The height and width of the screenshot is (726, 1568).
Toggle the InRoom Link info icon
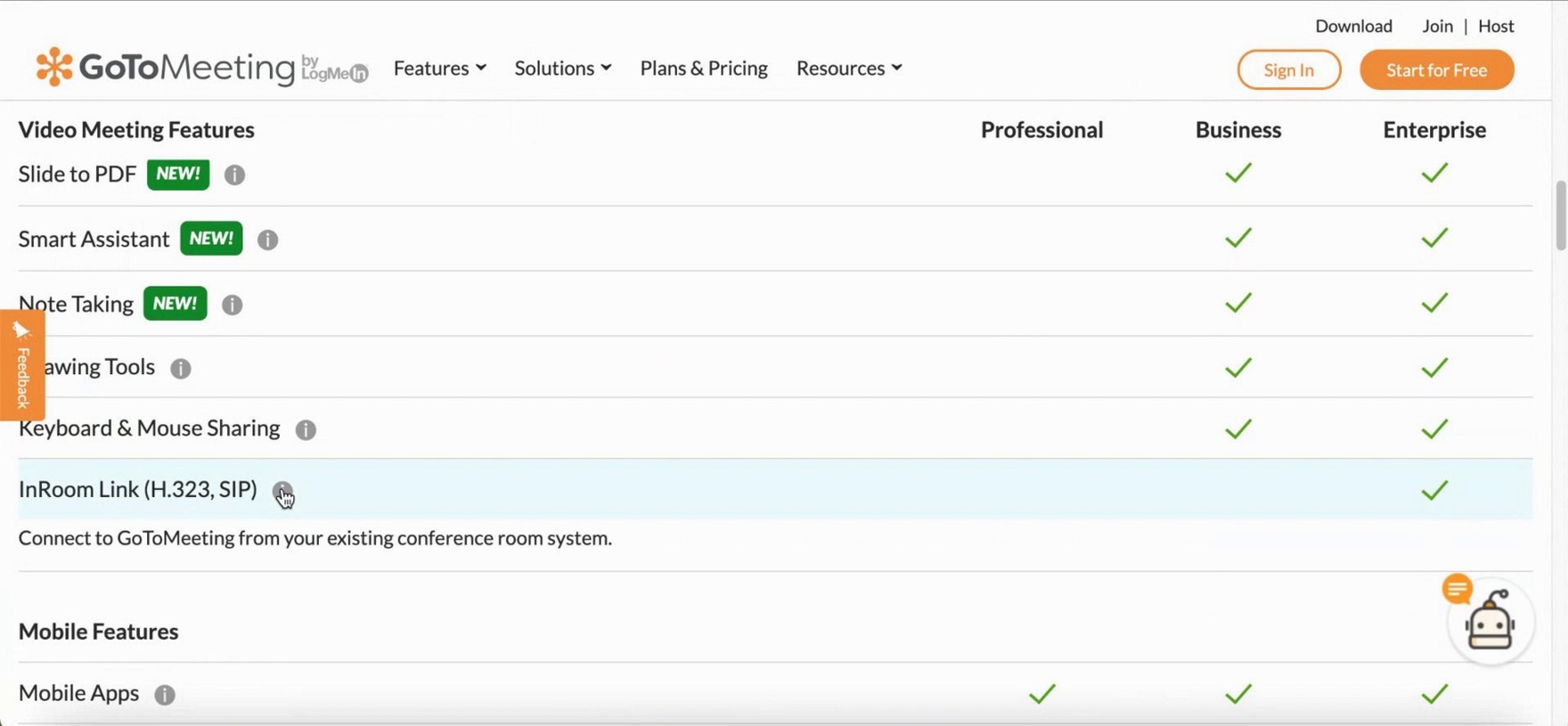[x=282, y=491]
